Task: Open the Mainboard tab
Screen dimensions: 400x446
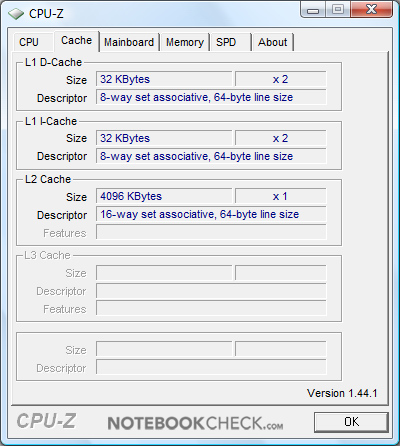Action: pyautogui.click(x=129, y=42)
